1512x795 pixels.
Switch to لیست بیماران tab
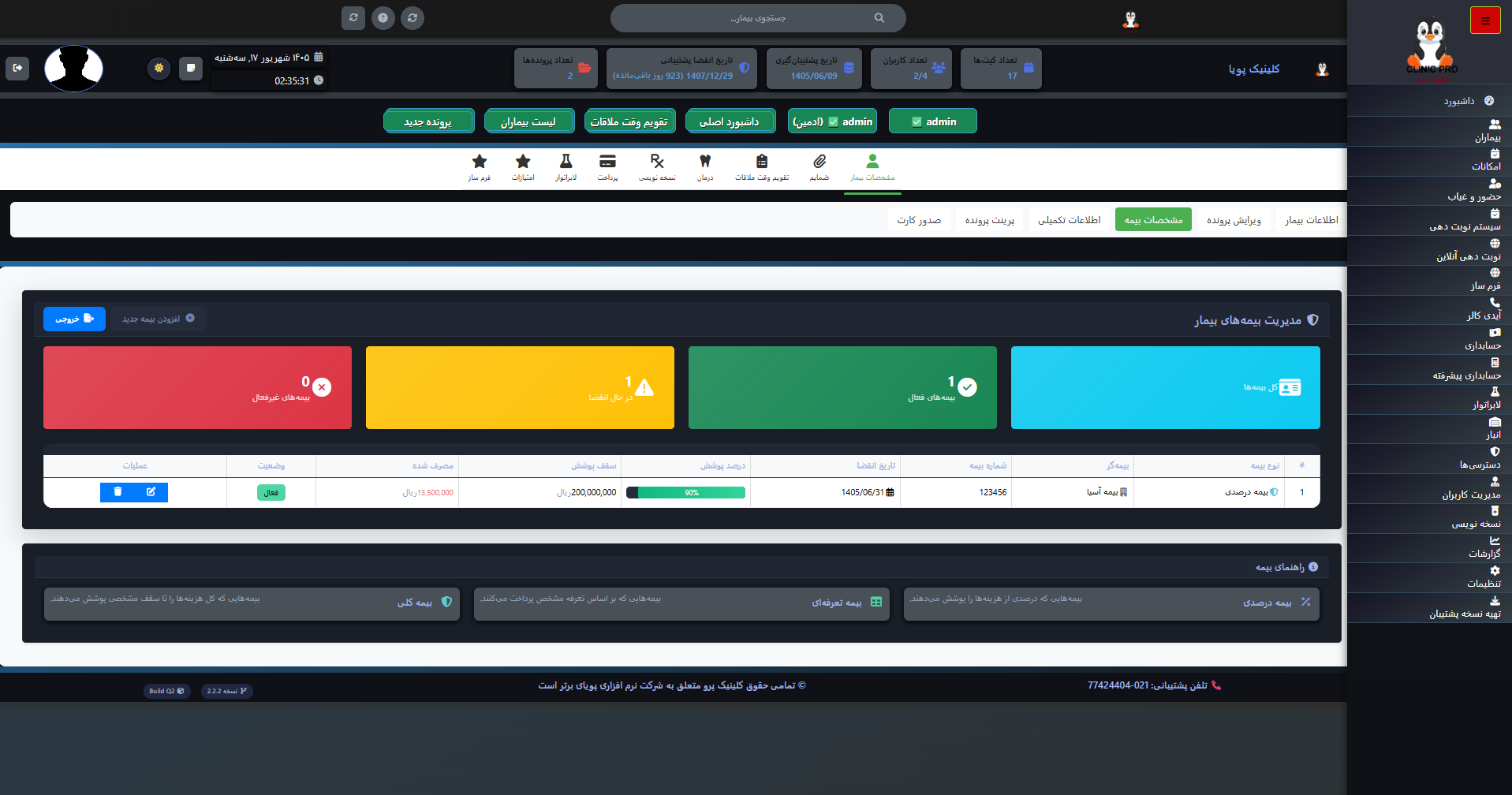(x=528, y=121)
